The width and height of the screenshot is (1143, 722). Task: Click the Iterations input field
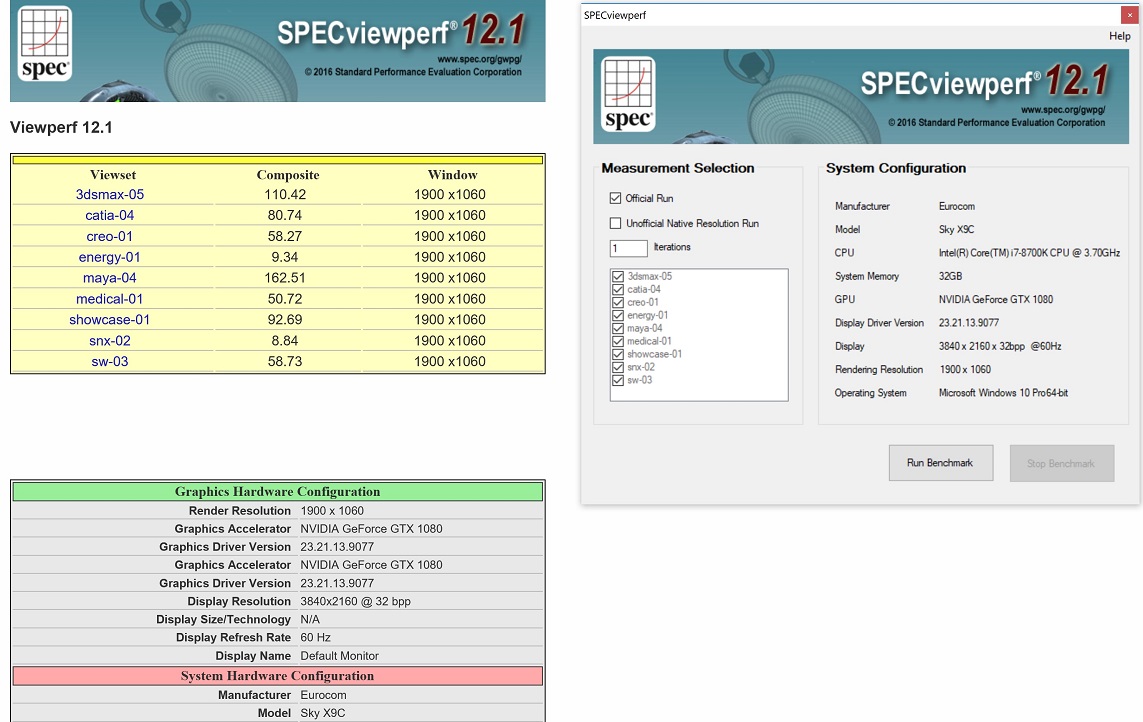628,248
